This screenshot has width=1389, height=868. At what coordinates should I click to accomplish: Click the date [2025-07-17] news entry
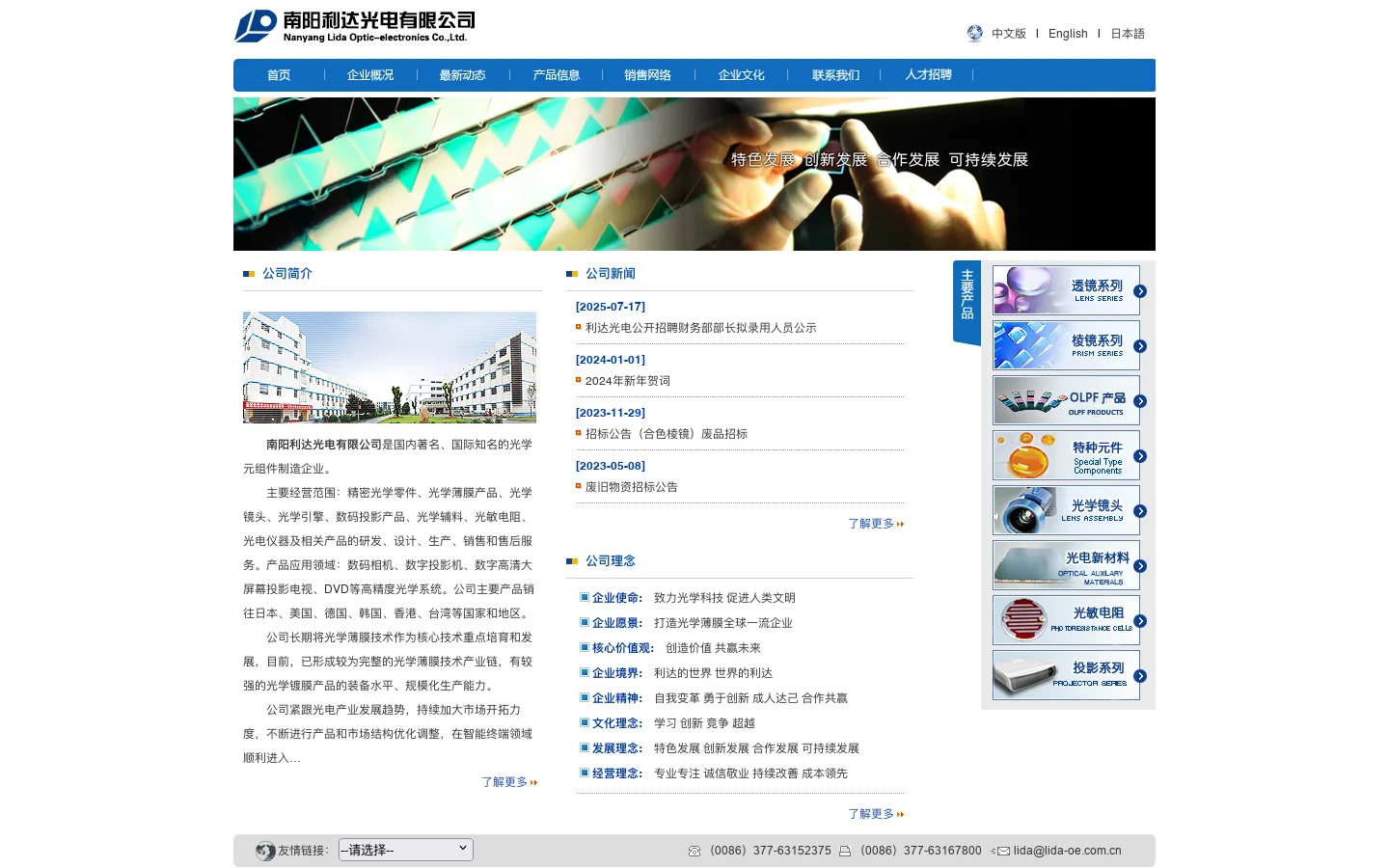[611, 307]
